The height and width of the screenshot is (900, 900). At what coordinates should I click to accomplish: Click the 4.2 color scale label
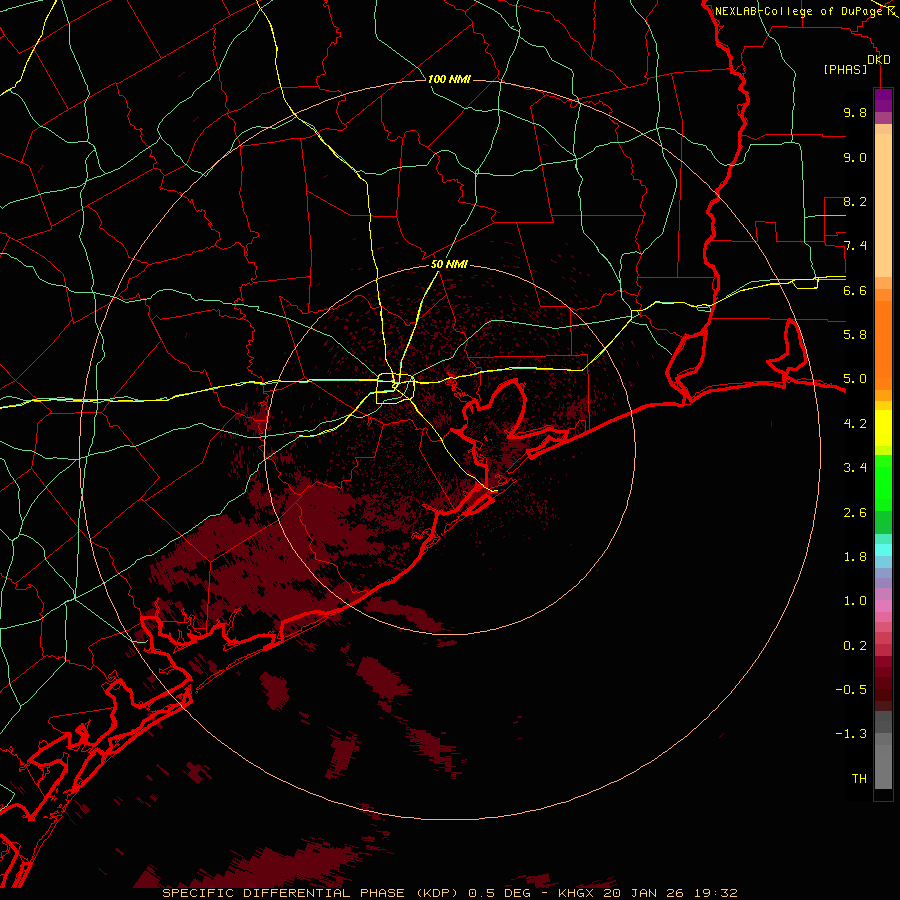coord(855,424)
